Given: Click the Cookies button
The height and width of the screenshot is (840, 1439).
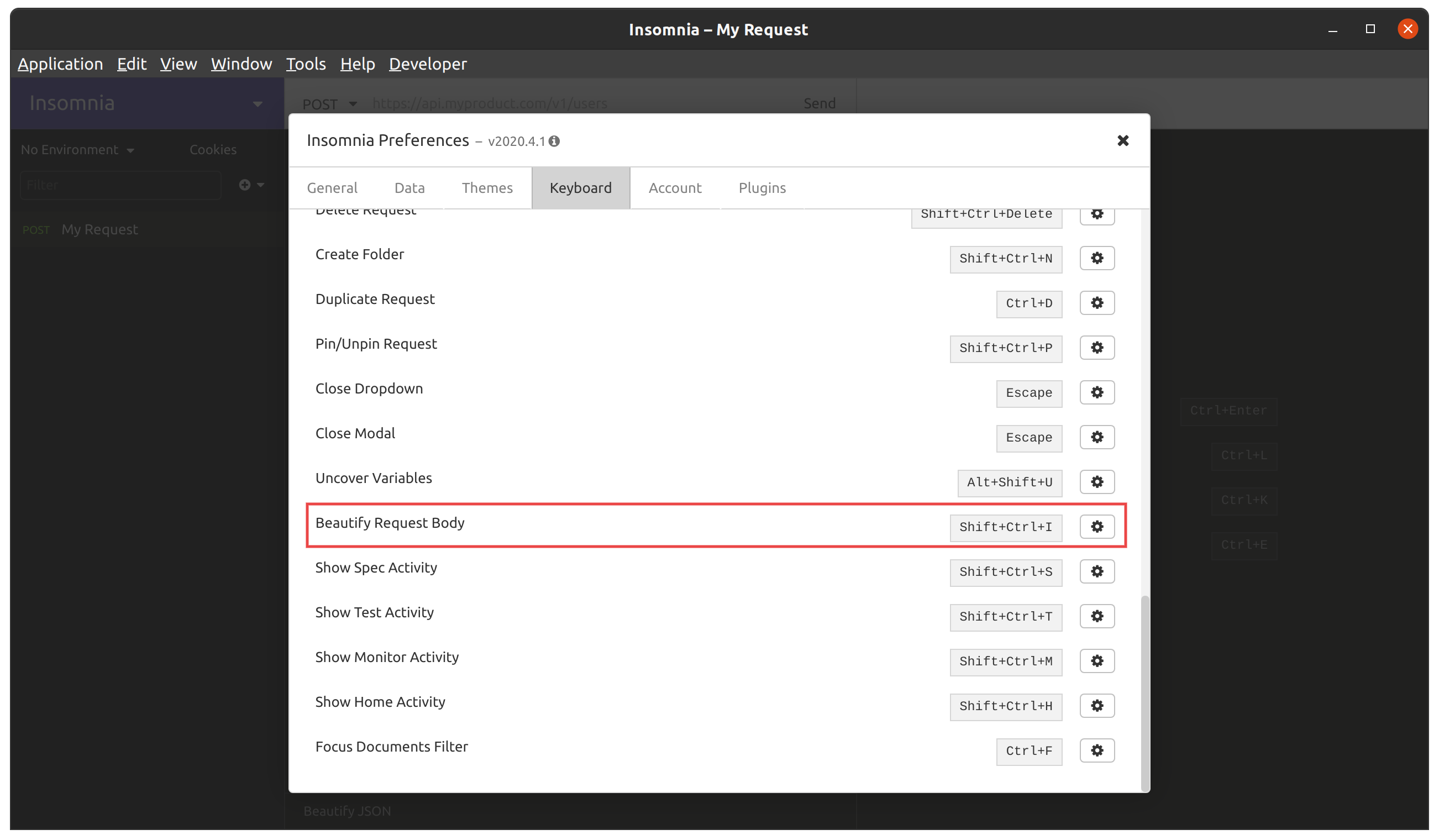Looking at the screenshot, I should click(213, 150).
